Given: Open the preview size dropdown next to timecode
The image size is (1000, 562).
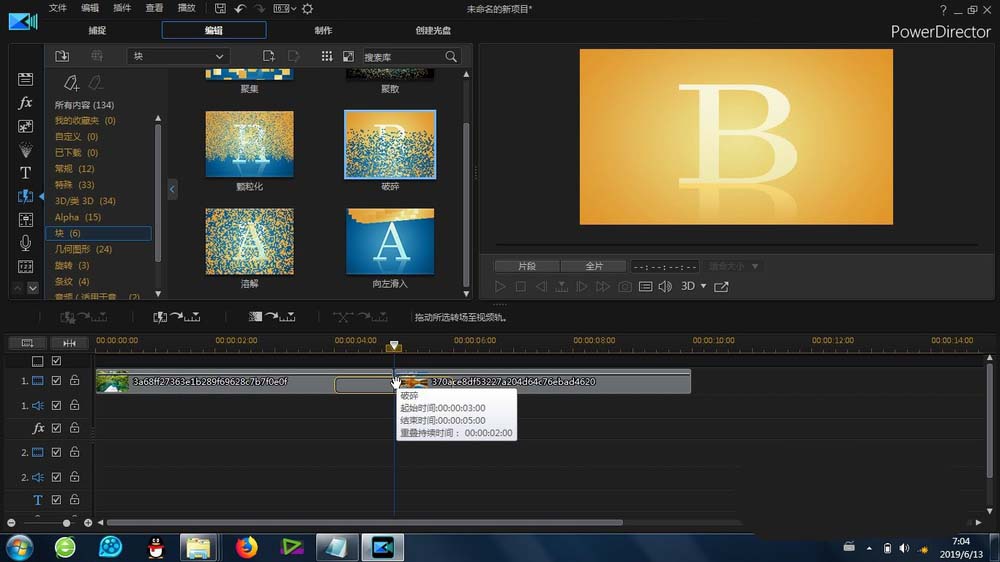Looking at the screenshot, I should point(733,266).
